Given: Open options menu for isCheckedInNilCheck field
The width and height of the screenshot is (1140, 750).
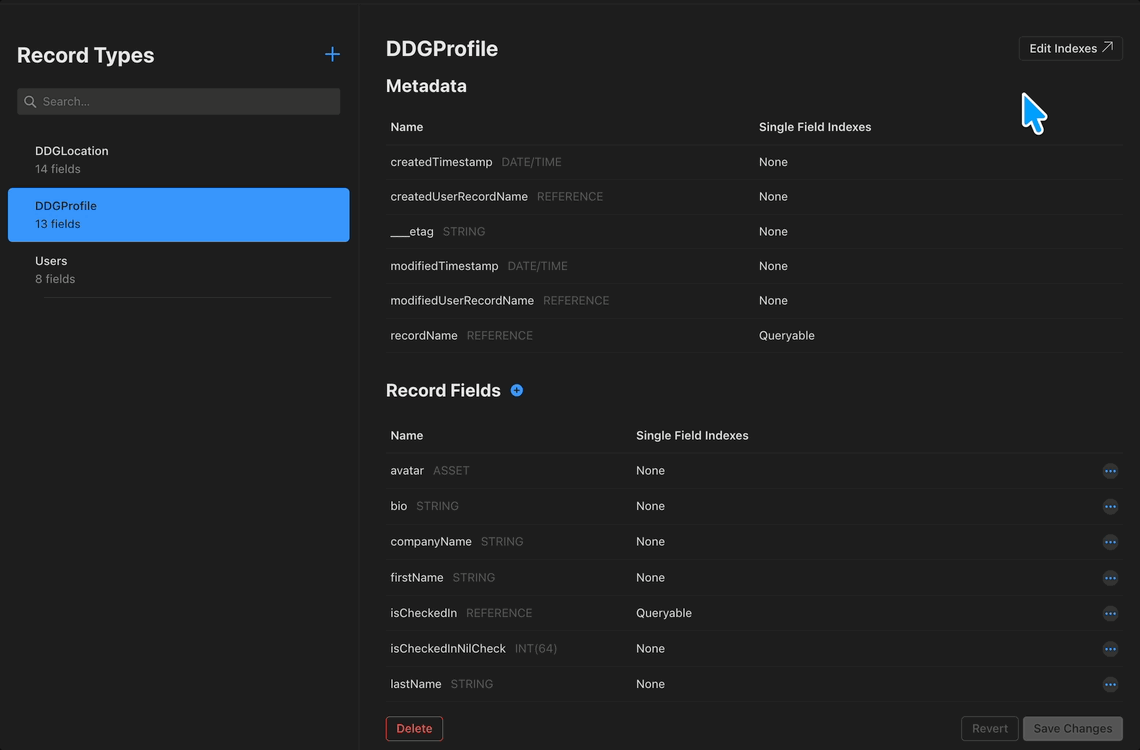Looking at the screenshot, I should tap(1109, 649).
